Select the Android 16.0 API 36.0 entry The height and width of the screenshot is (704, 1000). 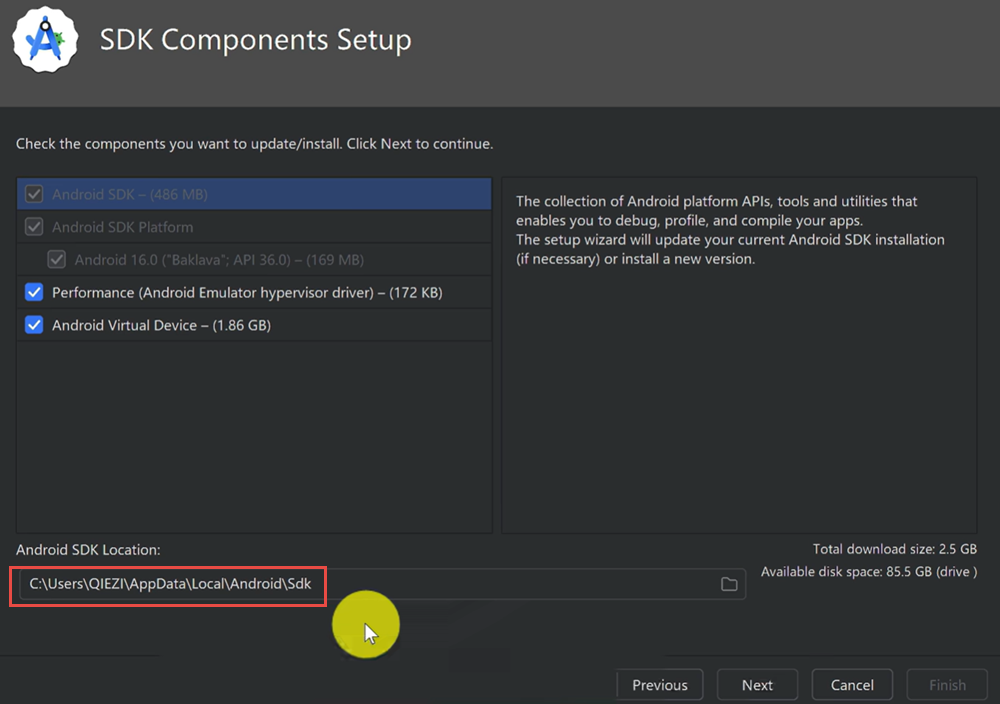[x=219, y=260]
